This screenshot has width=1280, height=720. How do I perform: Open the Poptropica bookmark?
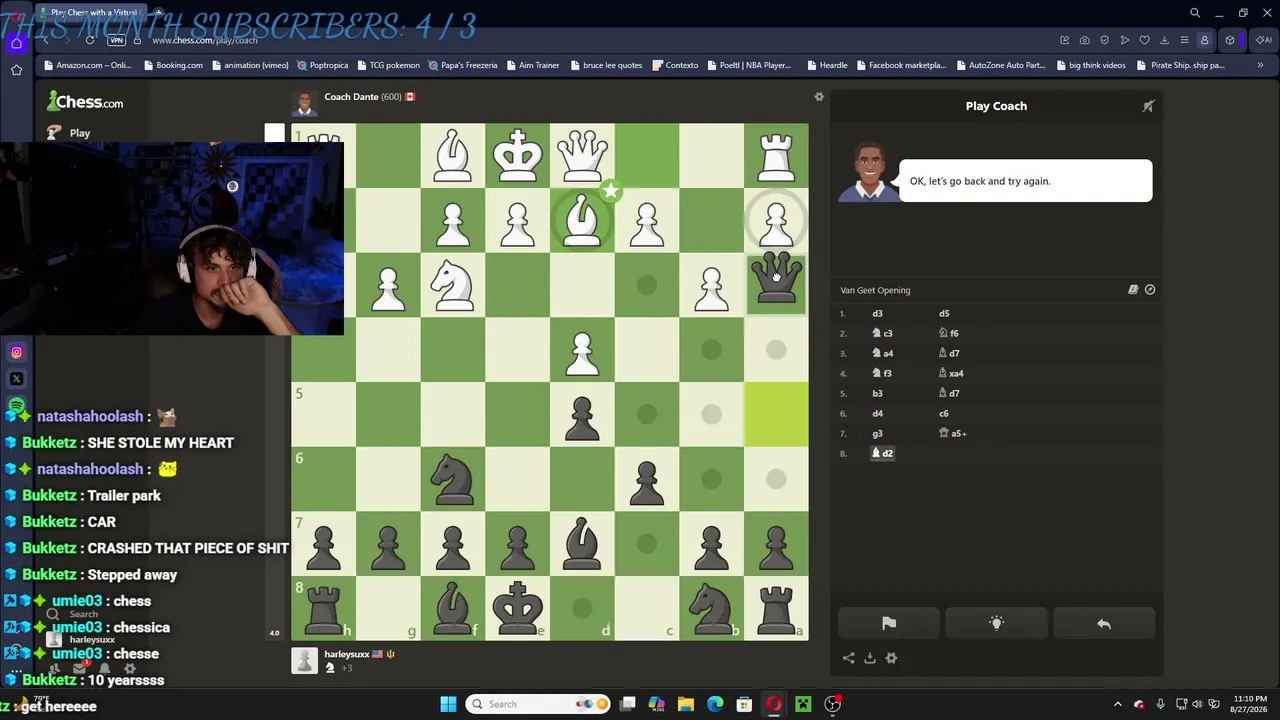322,66
